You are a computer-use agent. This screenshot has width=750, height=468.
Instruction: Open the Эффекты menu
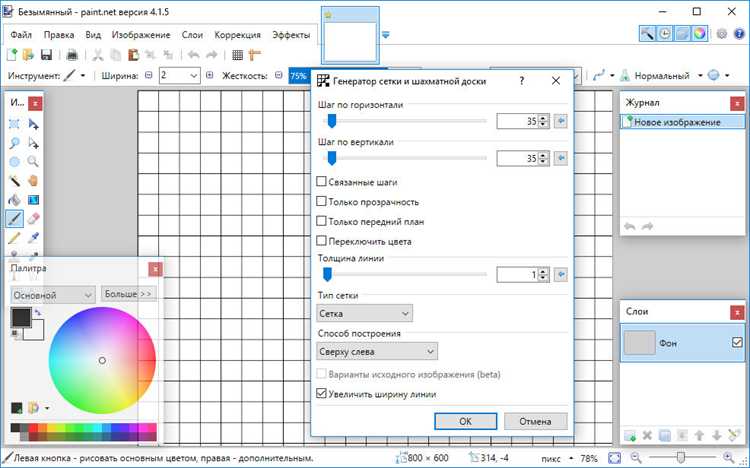pyautogui.click(x=291, y=35)
